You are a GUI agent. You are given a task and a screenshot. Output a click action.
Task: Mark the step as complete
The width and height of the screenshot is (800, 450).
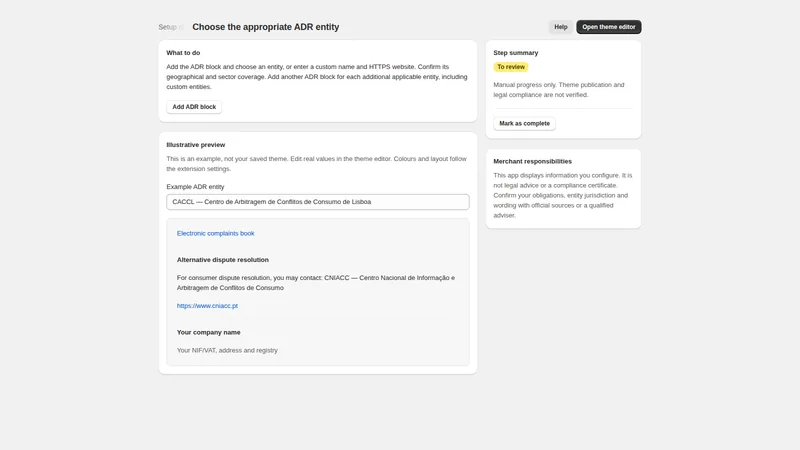524,123
